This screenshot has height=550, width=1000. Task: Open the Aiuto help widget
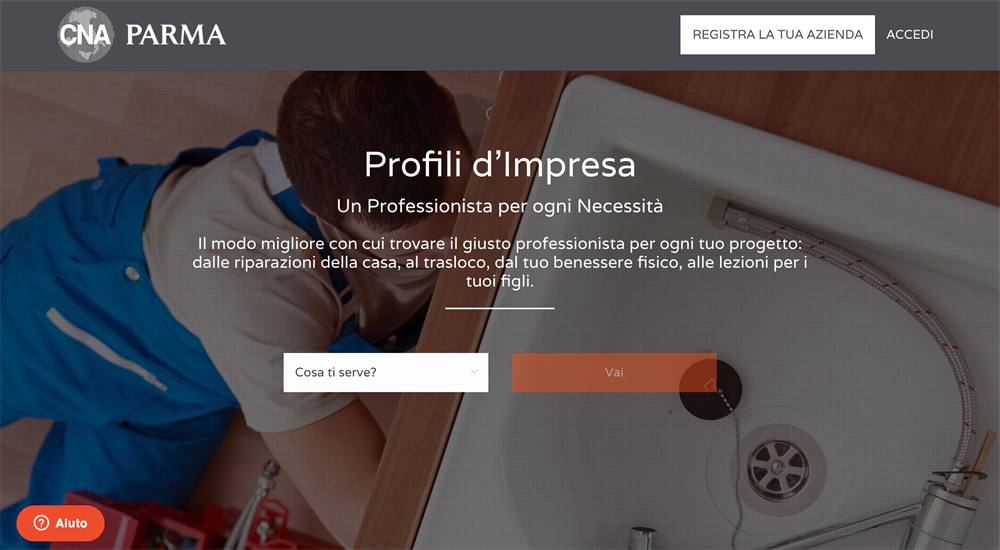[61, 523]
